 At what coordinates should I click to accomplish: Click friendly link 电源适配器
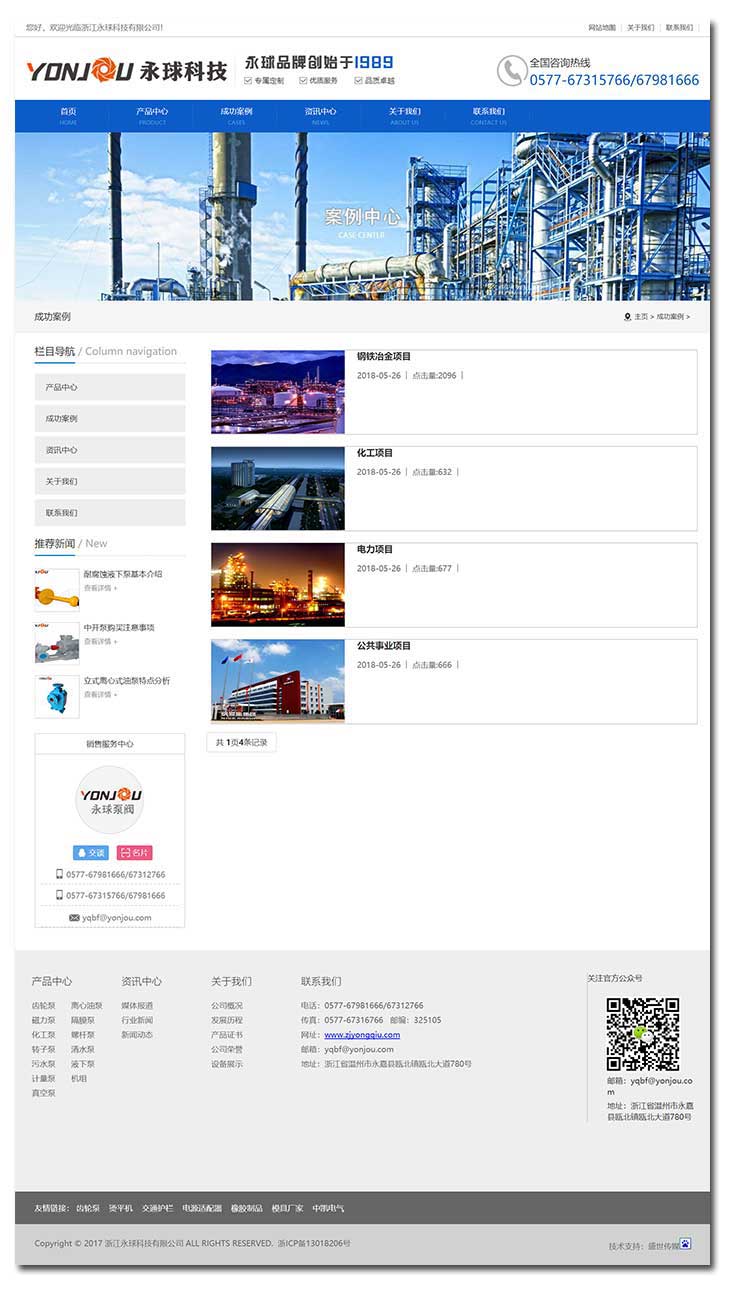pyautogui.click(x=202, y=1208)
